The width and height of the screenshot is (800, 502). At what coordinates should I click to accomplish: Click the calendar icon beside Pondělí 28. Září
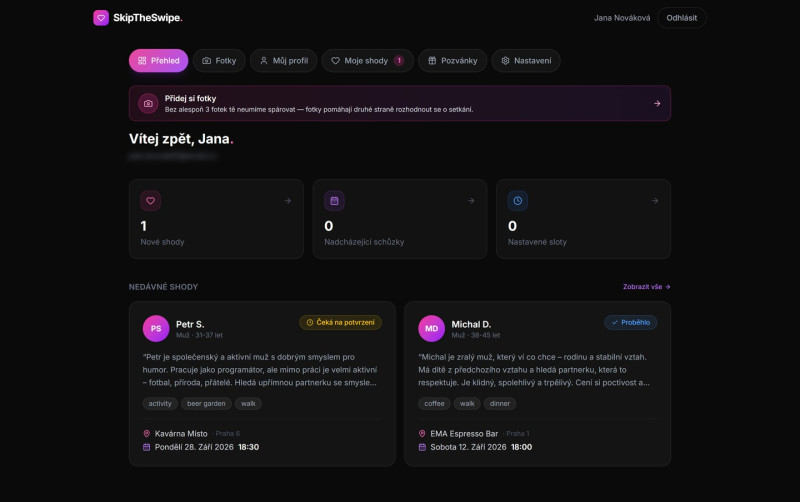click(146, 447)
